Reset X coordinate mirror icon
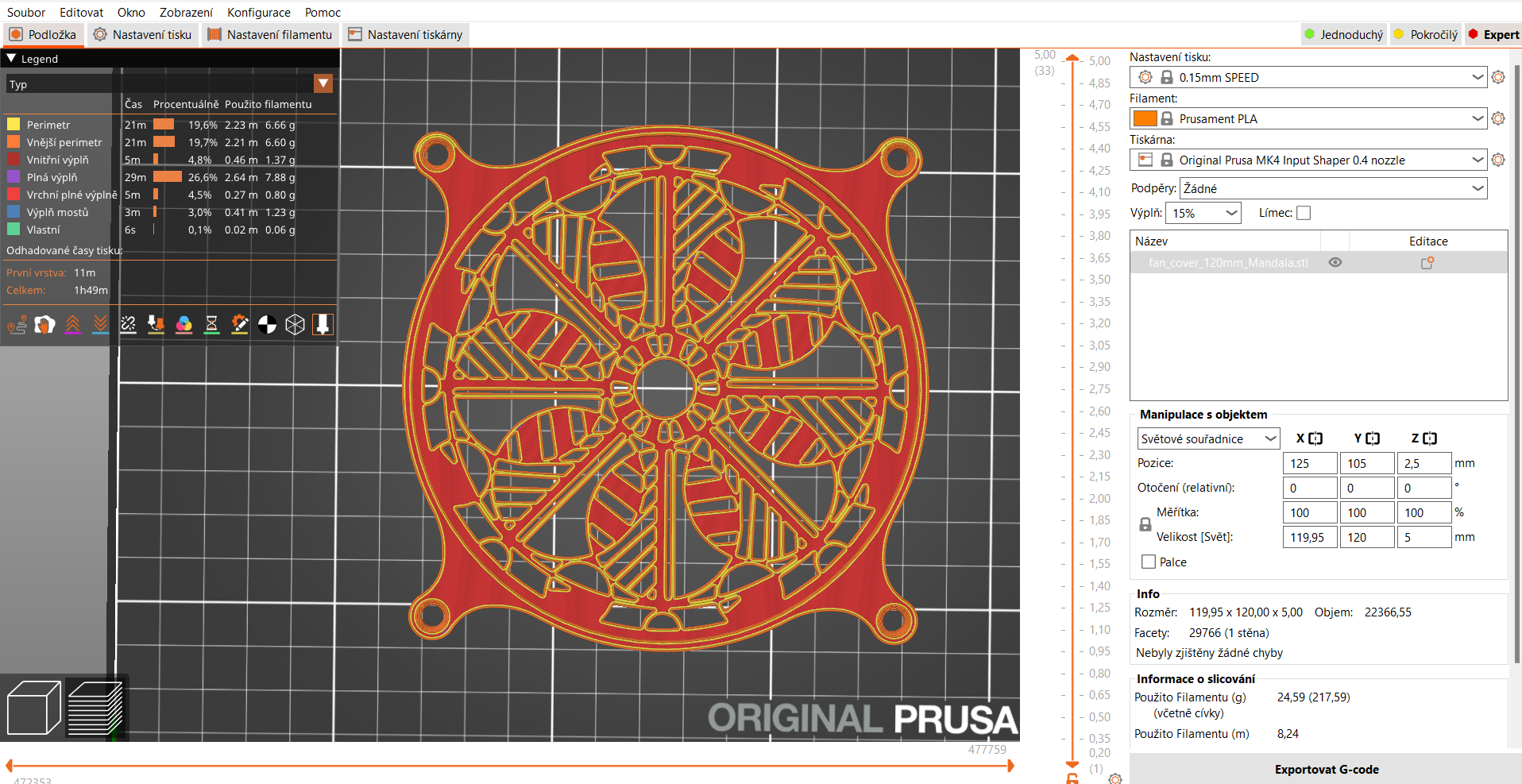Image resolution: width=1522 pixels, height=784 pixels. pyautogui.click(x=1315, y=438)
